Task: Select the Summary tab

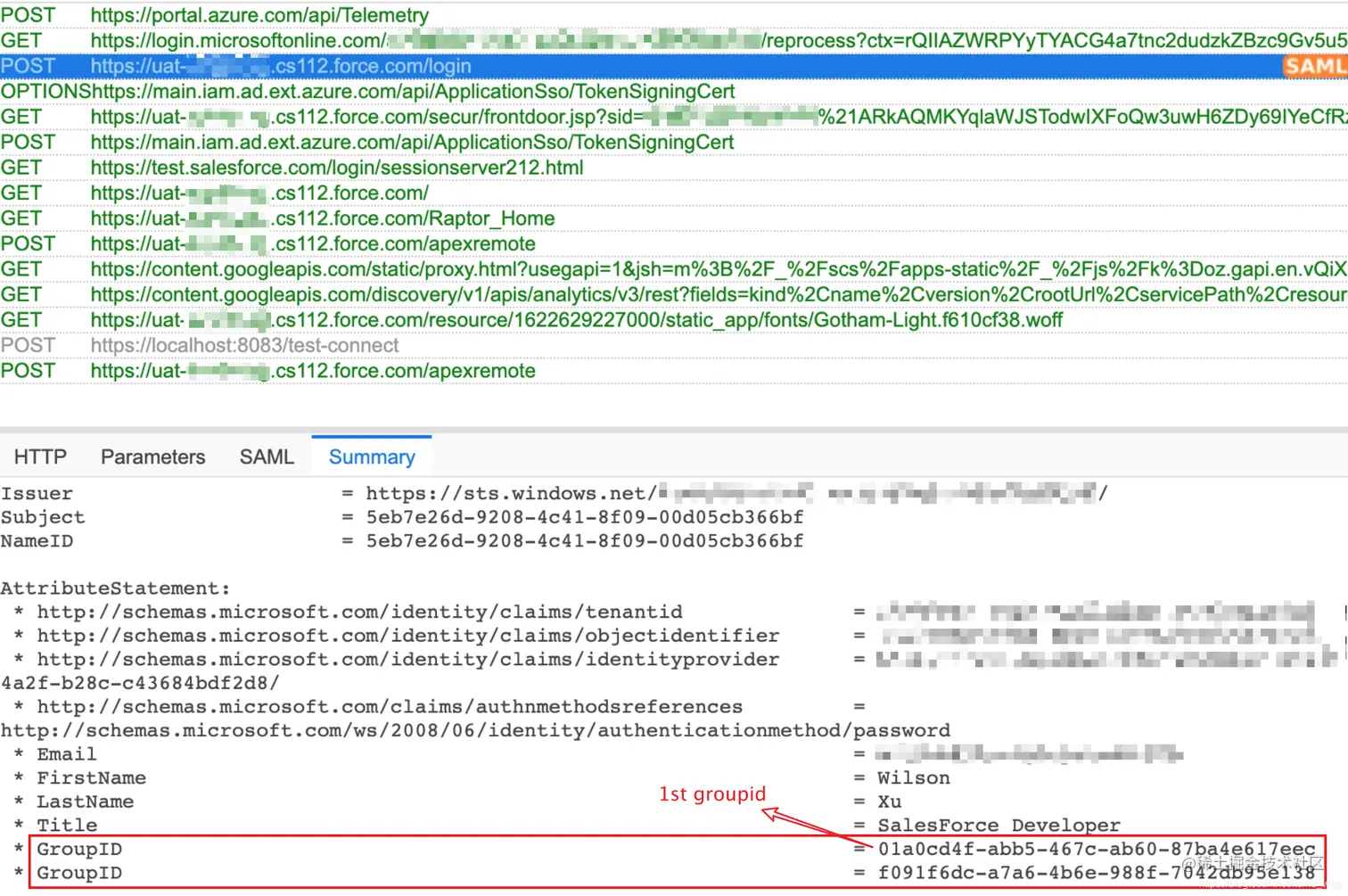Action: pyautogui.click(x=372, y=456)
